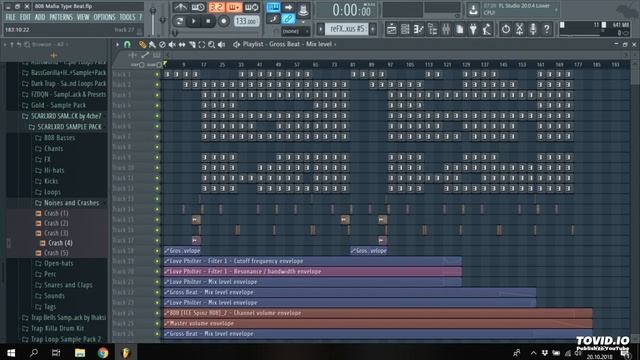Mute Track 14 using its green light

click(x=157, y=209)
